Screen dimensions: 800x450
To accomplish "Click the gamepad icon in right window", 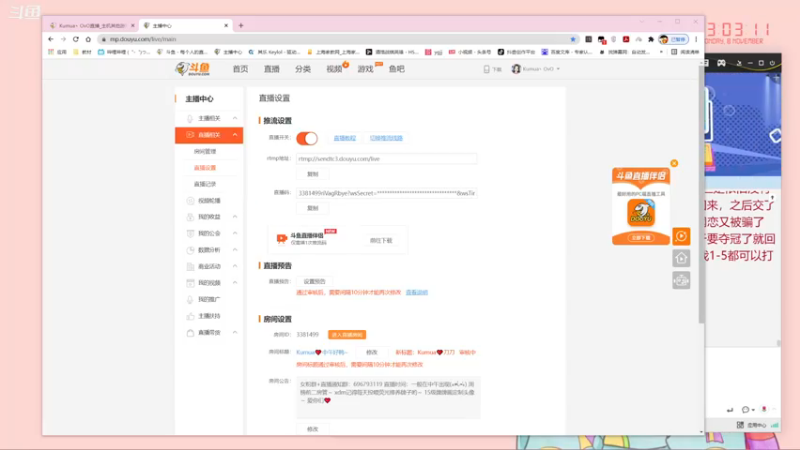I will 721,63.
